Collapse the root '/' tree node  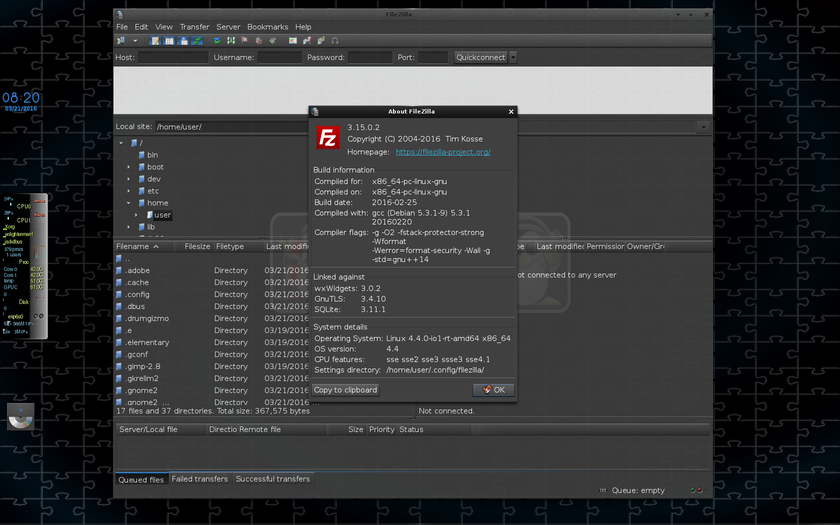pyautogui.click(x=121, y=143)
